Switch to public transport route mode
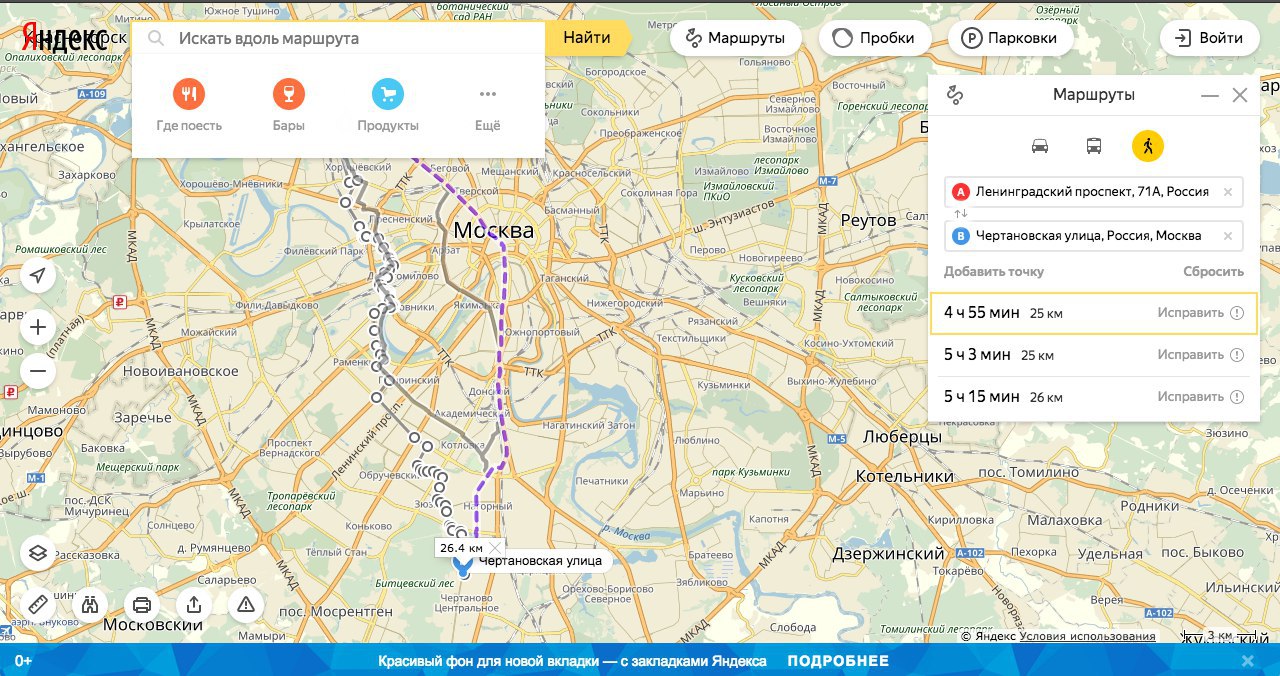Image resolution: width=1280 pixels, height=676 pixels. [1094, 146]
